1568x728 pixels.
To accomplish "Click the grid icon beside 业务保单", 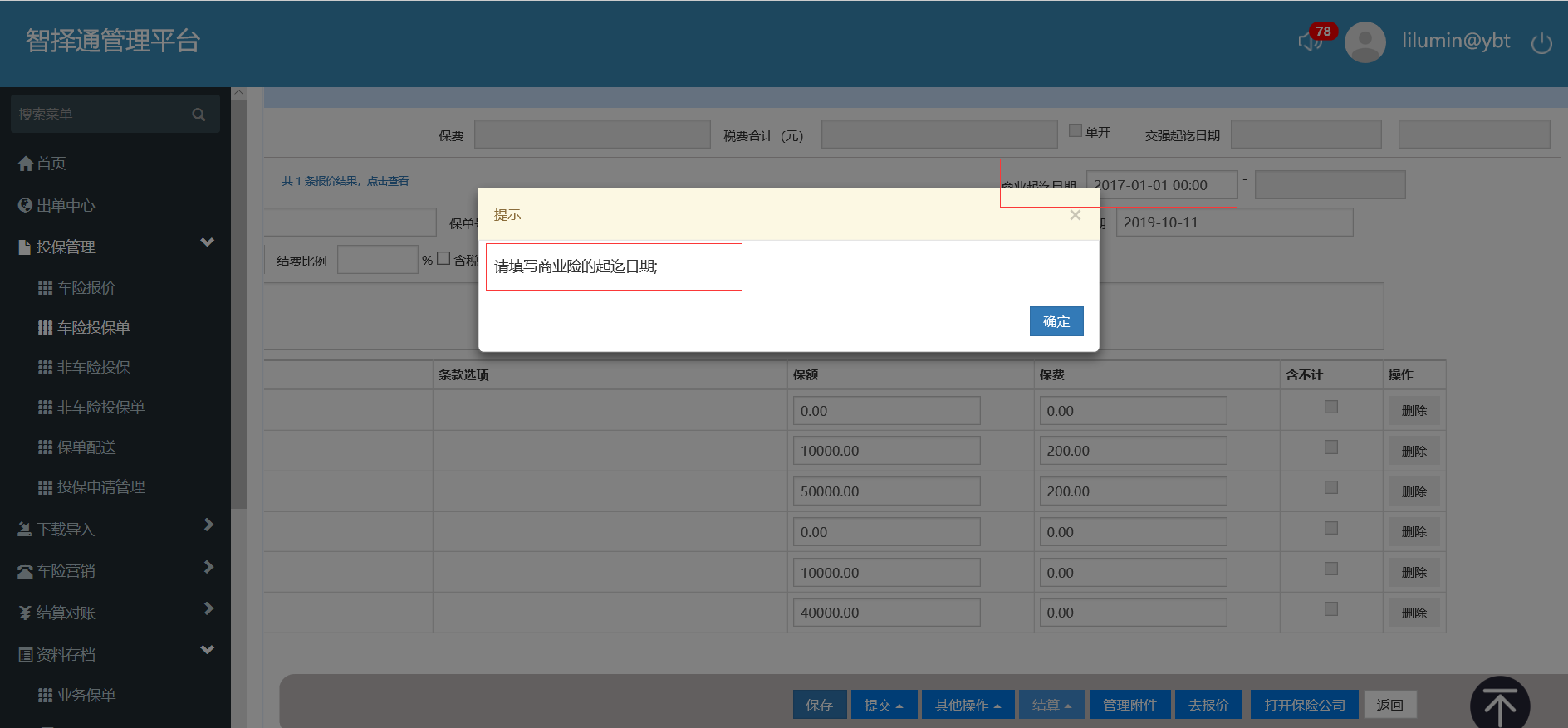I will tap(46, 695).
